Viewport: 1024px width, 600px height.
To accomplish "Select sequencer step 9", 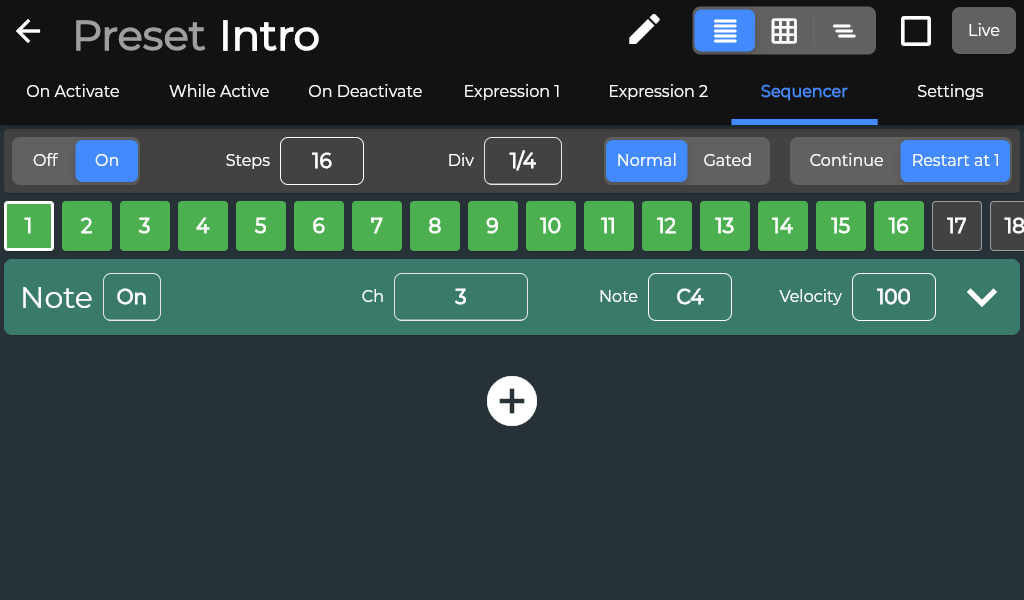I will click(492, 226).
